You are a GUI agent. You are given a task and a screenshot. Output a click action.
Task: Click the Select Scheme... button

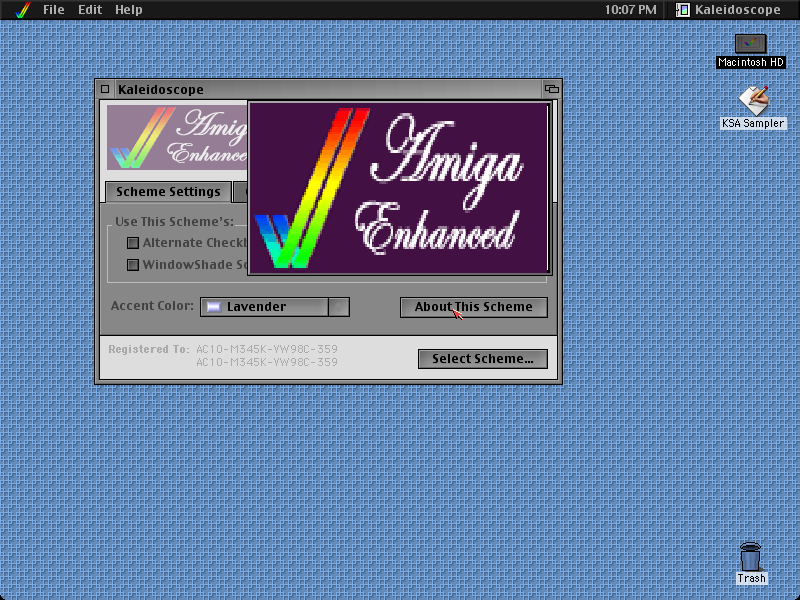coord(483,359)
